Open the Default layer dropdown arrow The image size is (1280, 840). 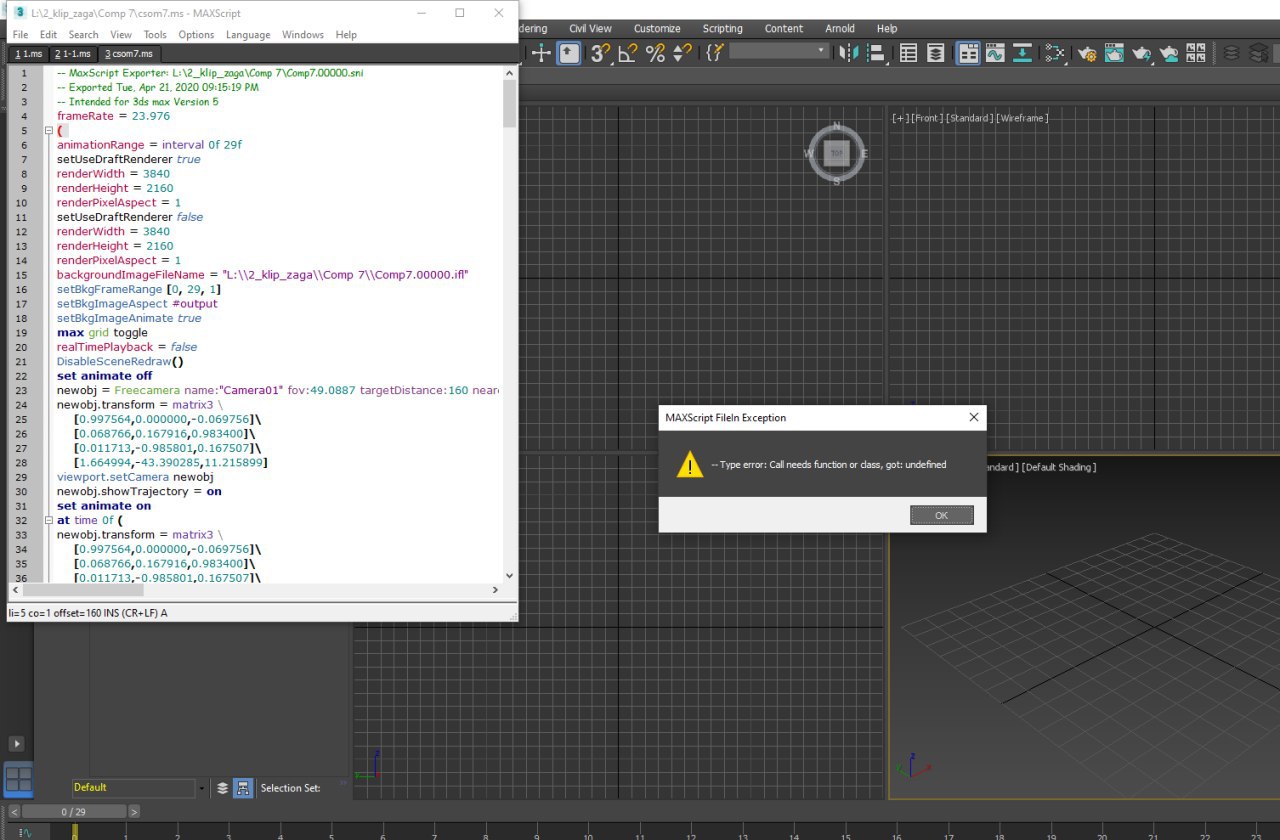[x=203, y=788]
